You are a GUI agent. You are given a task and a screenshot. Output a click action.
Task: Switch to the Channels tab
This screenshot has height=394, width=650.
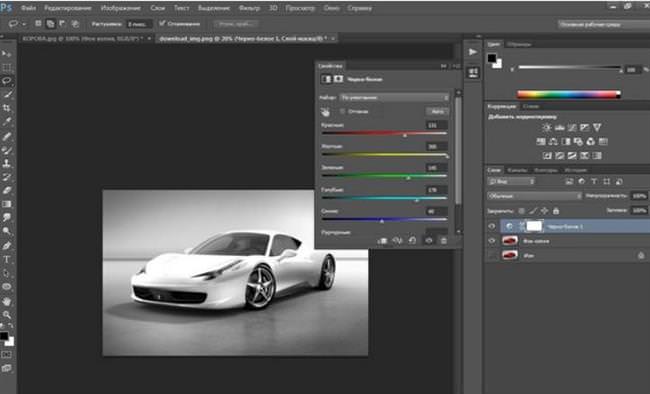pyautogui.click(x=517, y=170)
